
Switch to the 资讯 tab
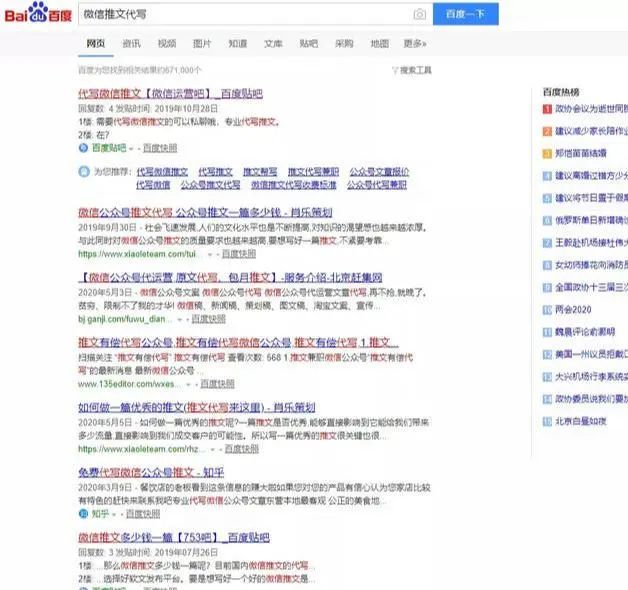tap(131, 44)
